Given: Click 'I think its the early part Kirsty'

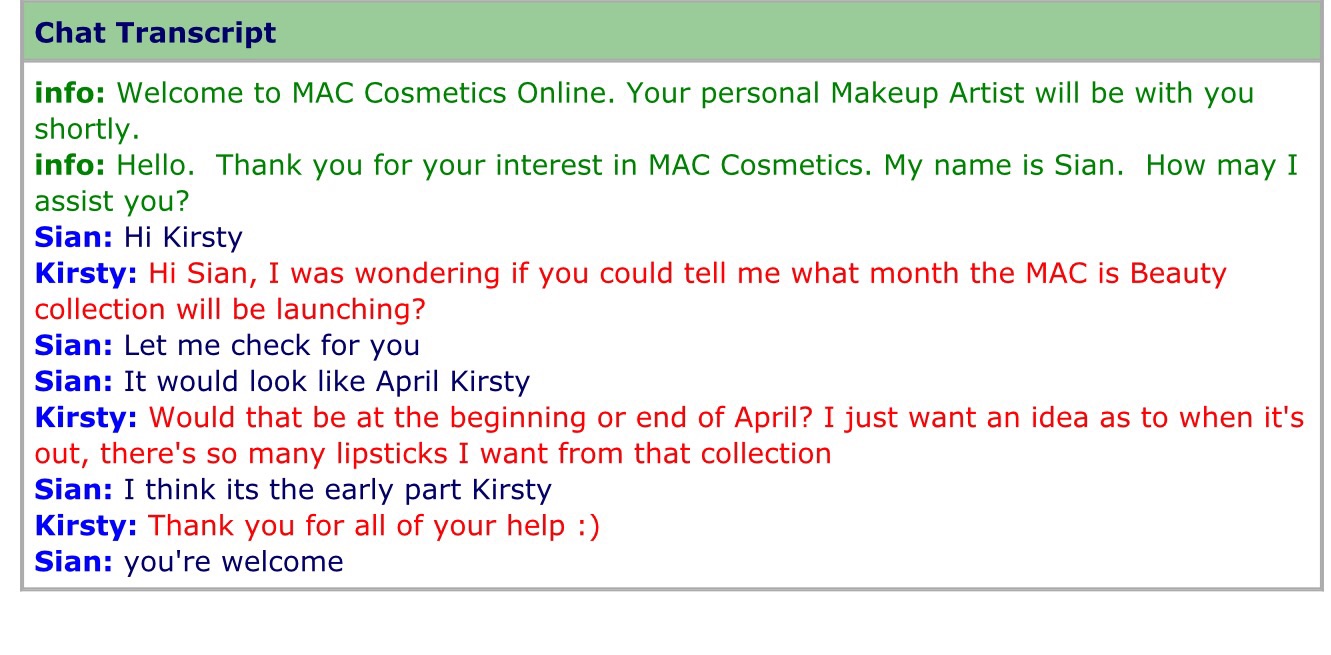Looking at the screenshot, I should point(337,490).
